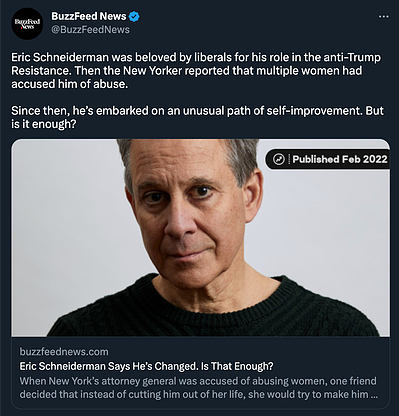Click the tweet paragraph starting Eric Schneiderman was beloved
This screenshot has width=399, height=416.
(196, 71)
